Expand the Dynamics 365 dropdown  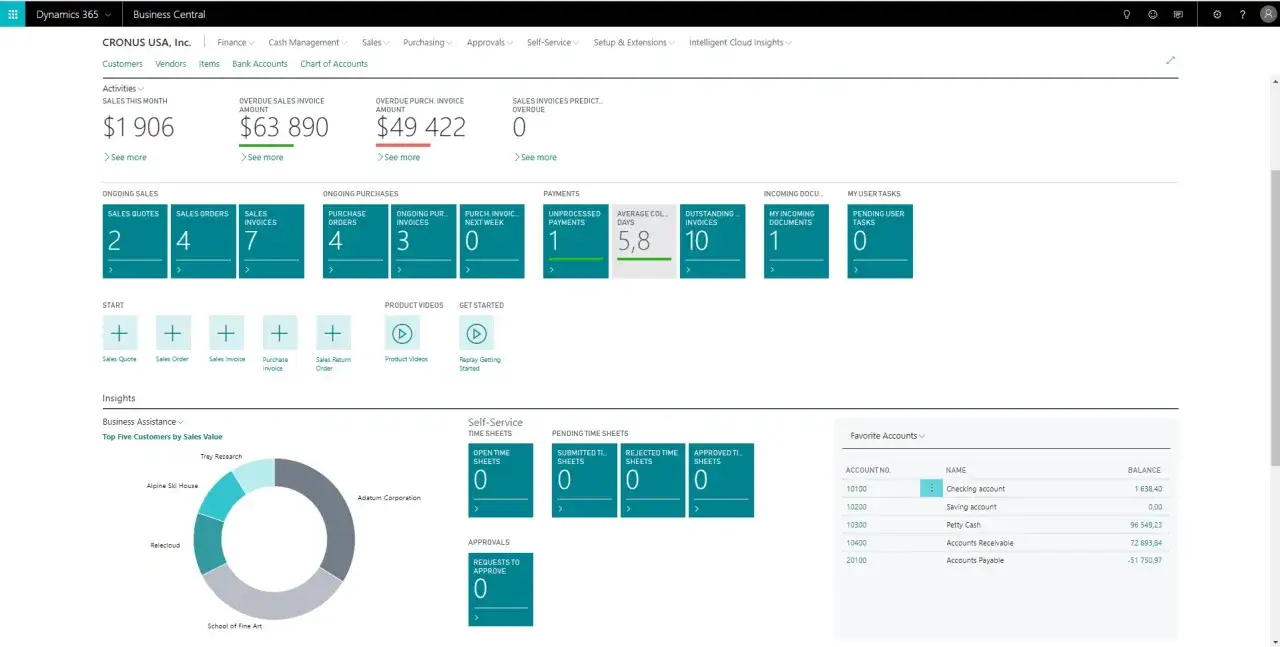click(73, 14)
